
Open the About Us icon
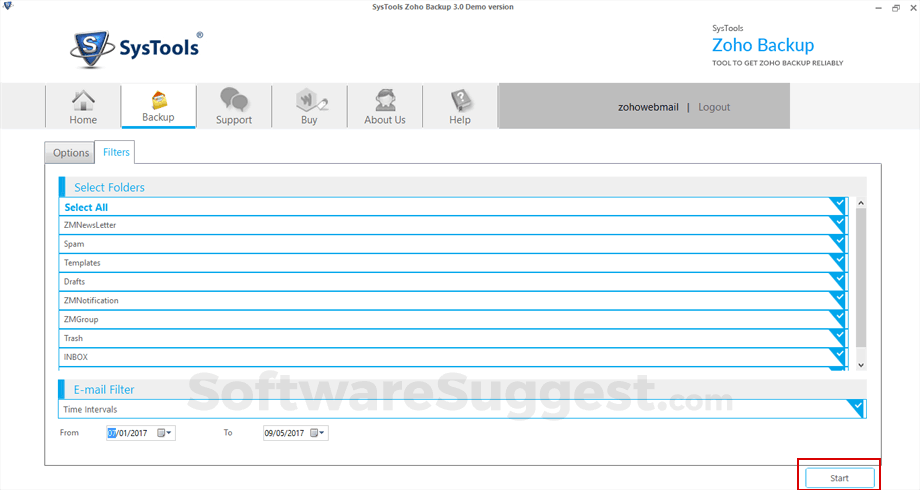point(385,100)
